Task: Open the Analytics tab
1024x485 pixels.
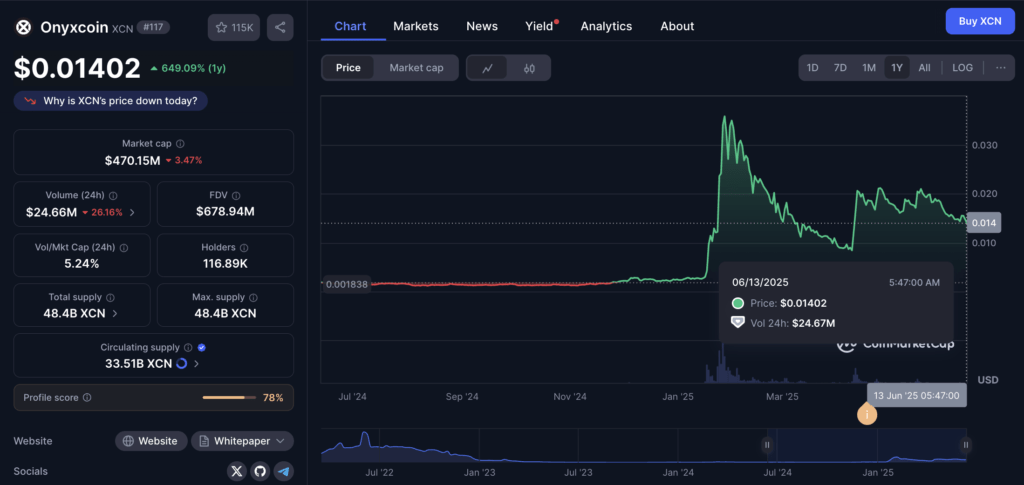Action: (x=606, y=26)
